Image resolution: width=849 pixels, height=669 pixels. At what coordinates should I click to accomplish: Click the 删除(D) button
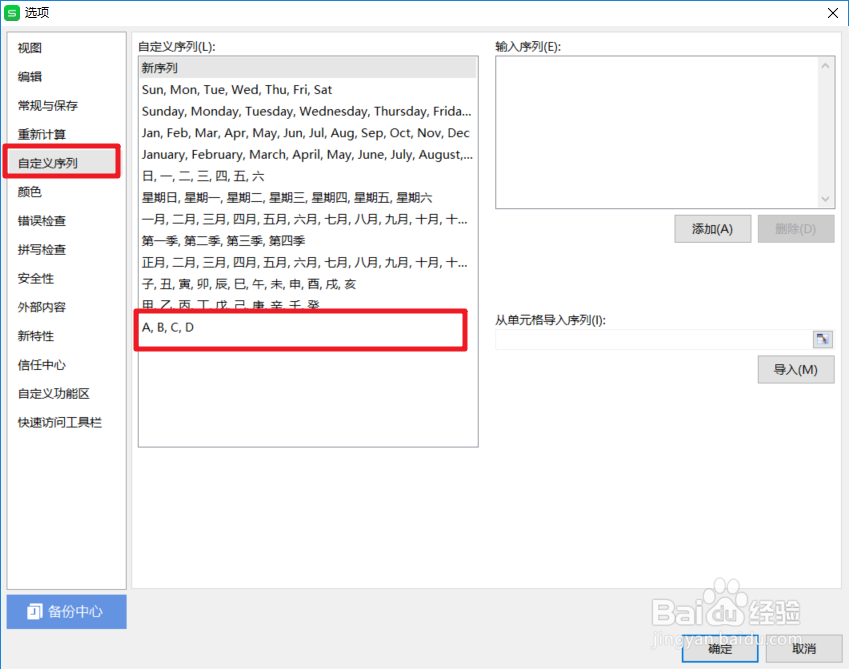(x=795, y=229)
